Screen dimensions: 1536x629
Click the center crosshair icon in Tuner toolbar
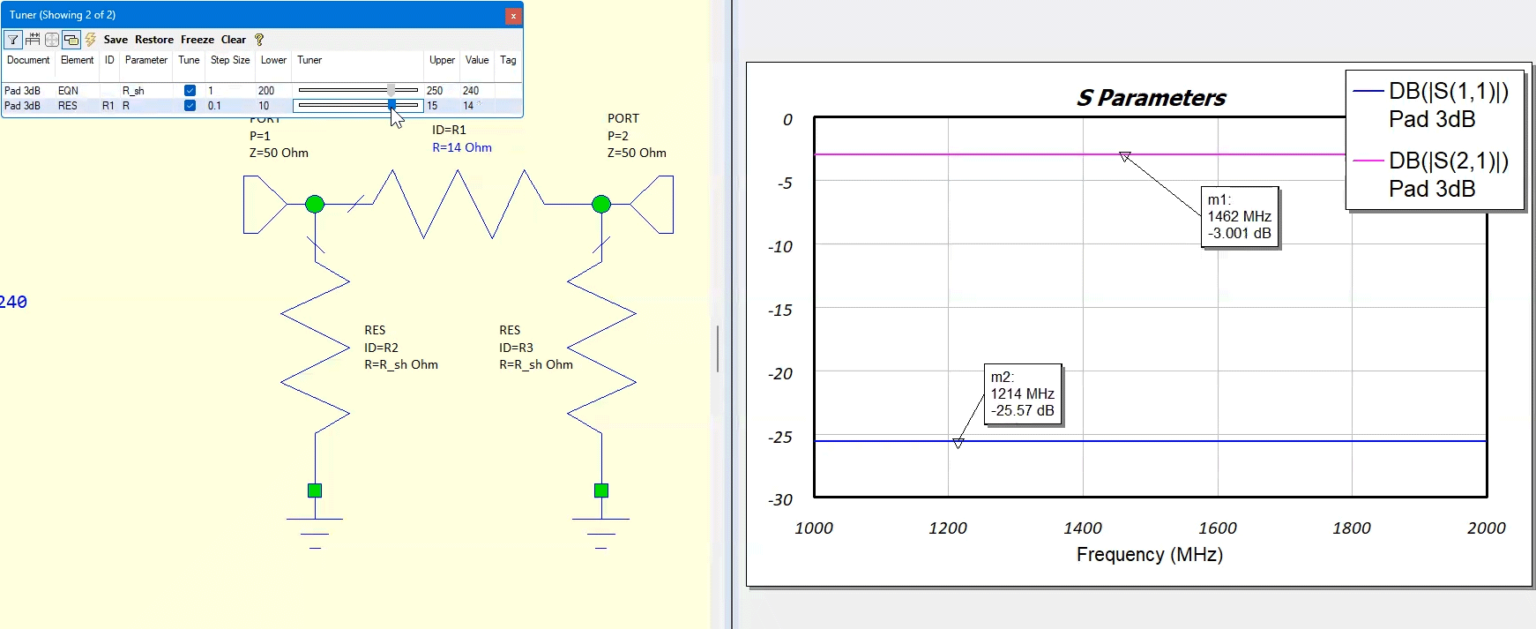pyautogui.click(x=51, y=39)
